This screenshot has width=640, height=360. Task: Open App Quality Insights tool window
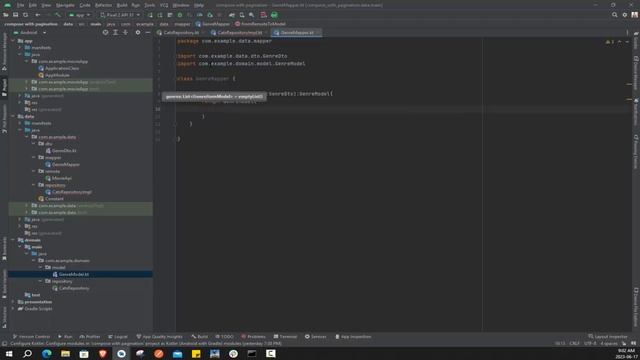coord(159,336)
